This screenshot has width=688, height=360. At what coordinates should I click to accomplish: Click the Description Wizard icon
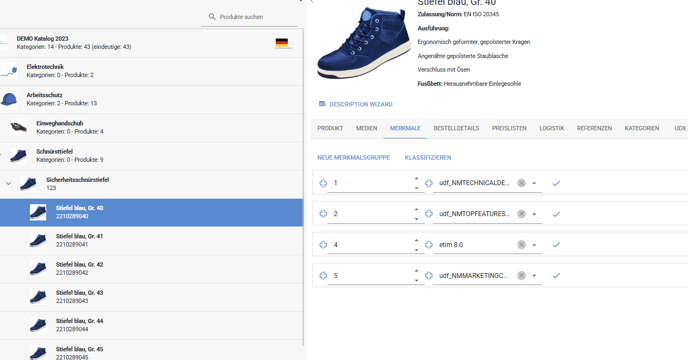pyautogui.click(x=322, y=104)
